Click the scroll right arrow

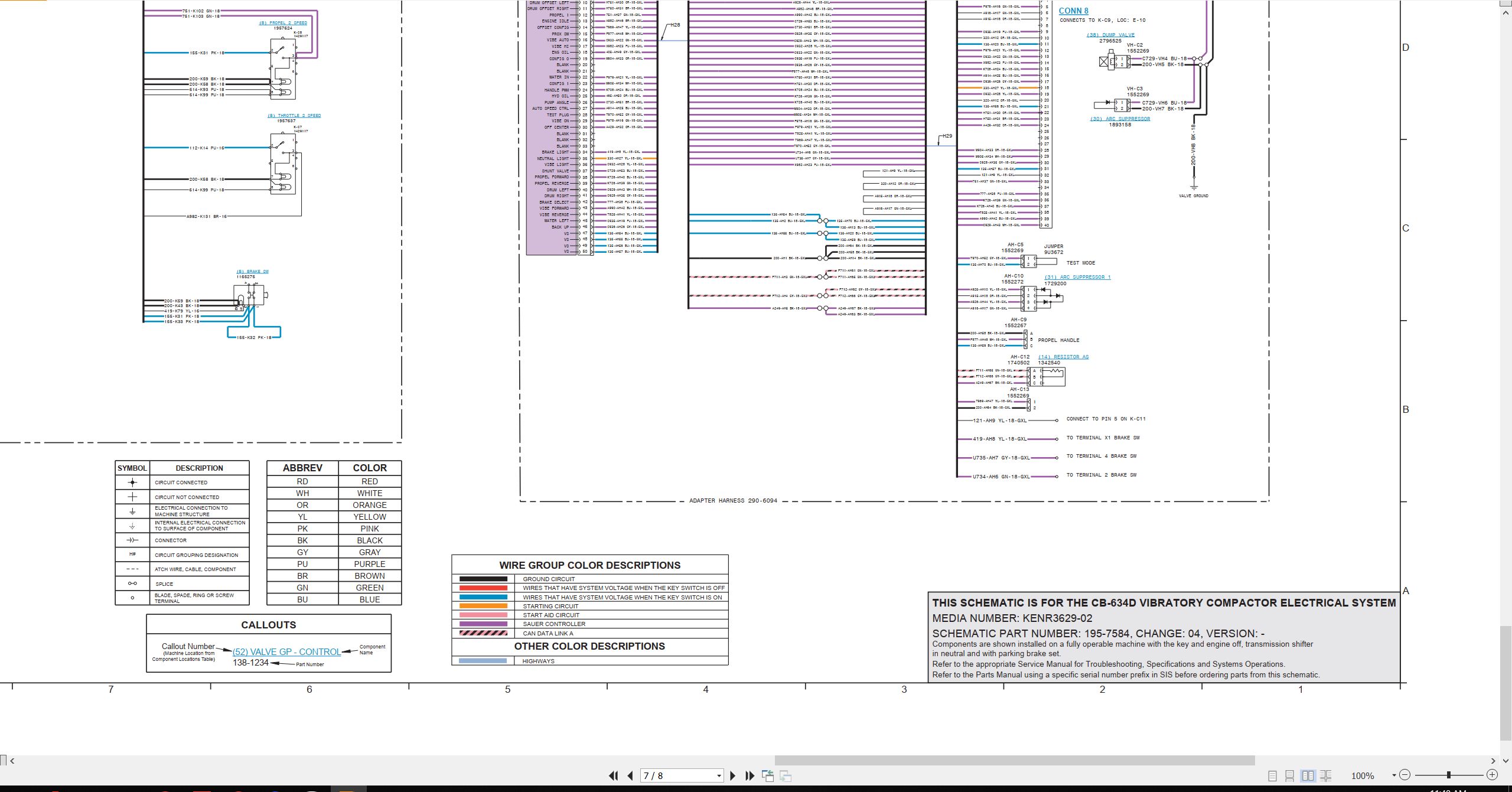1494,761
